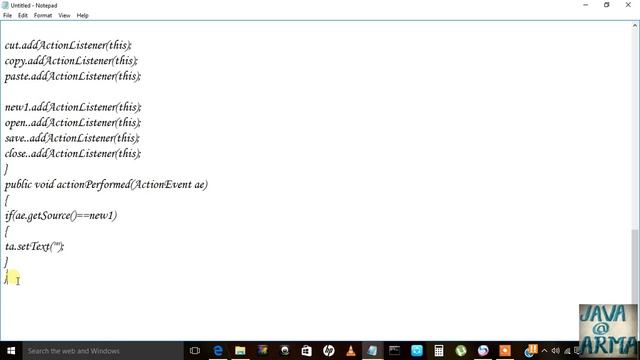Open the volume control in the tray
This screenshot has height=360, width=640.
(556, 351)
